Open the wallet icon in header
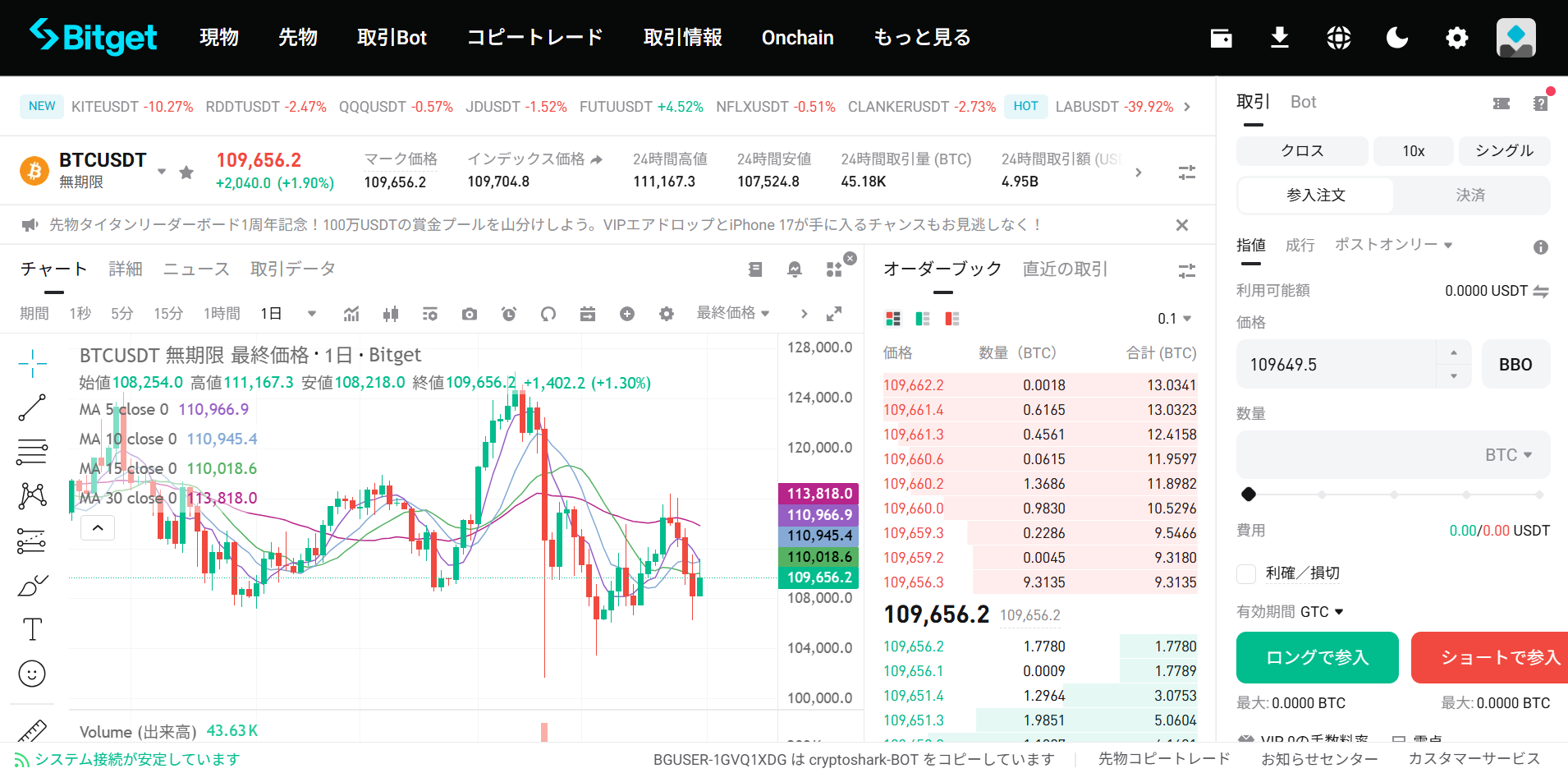 point(1221,38)
